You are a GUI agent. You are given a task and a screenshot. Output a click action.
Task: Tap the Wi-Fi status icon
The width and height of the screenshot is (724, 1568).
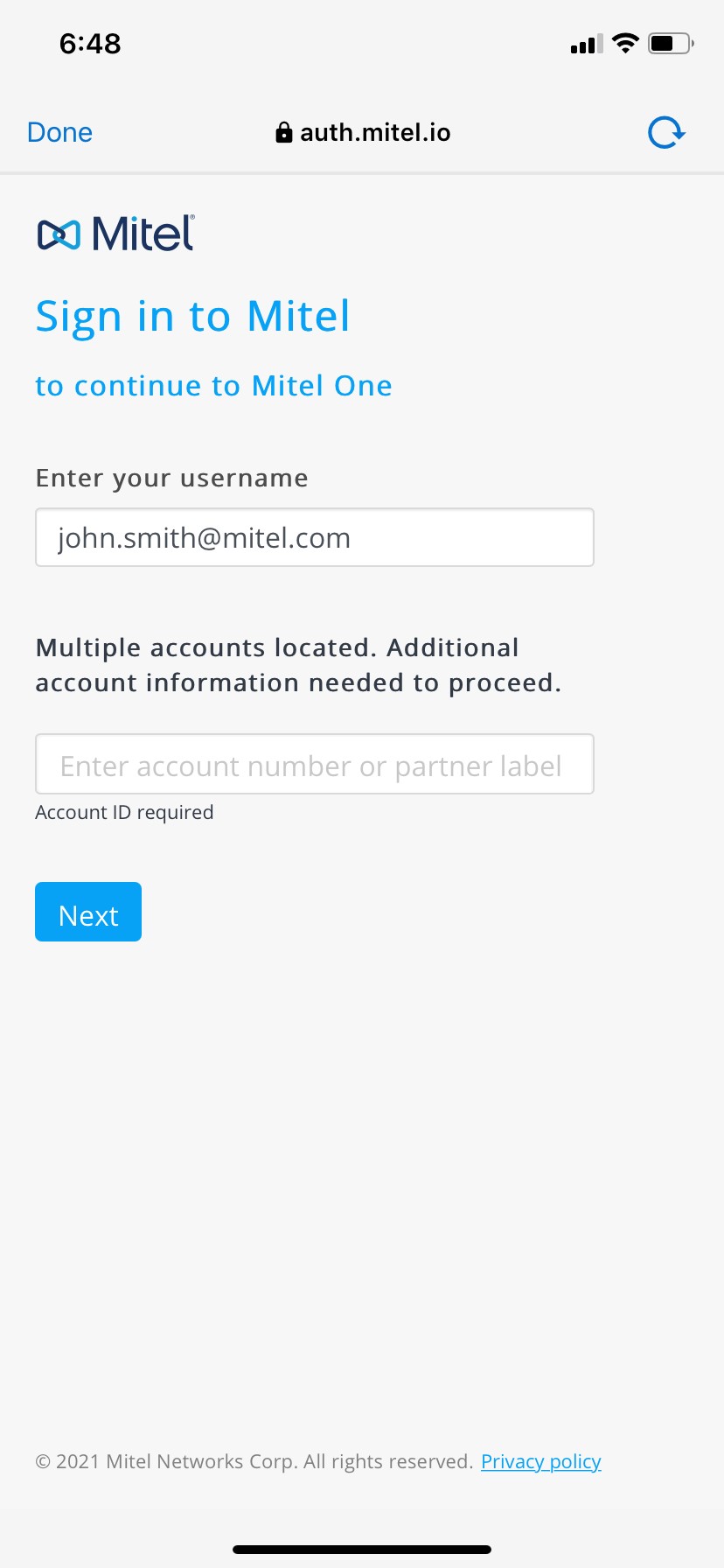click(x=625, y=43)
